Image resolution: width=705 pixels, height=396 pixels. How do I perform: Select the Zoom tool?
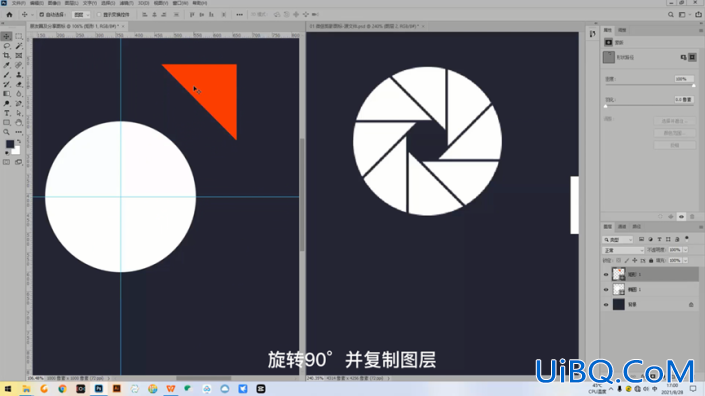coord(6,132)
